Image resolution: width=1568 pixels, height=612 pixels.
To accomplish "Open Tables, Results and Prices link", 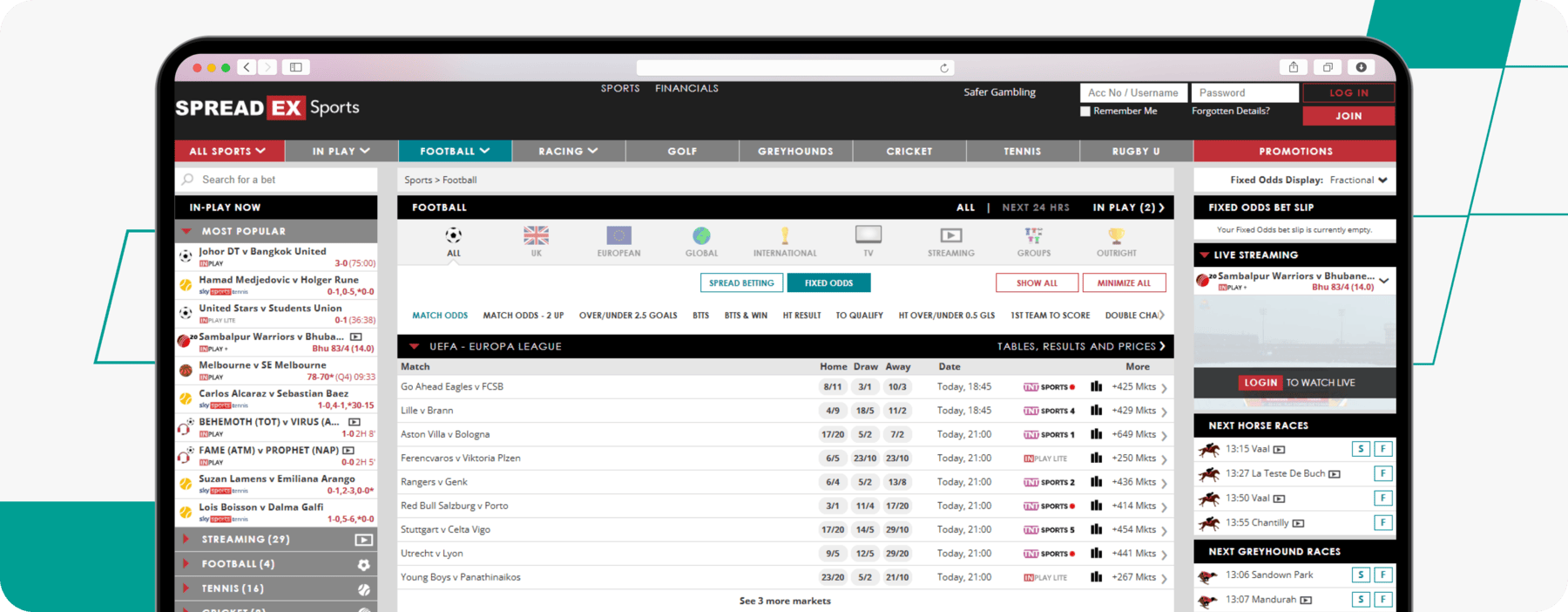I will pos(1081,346).
